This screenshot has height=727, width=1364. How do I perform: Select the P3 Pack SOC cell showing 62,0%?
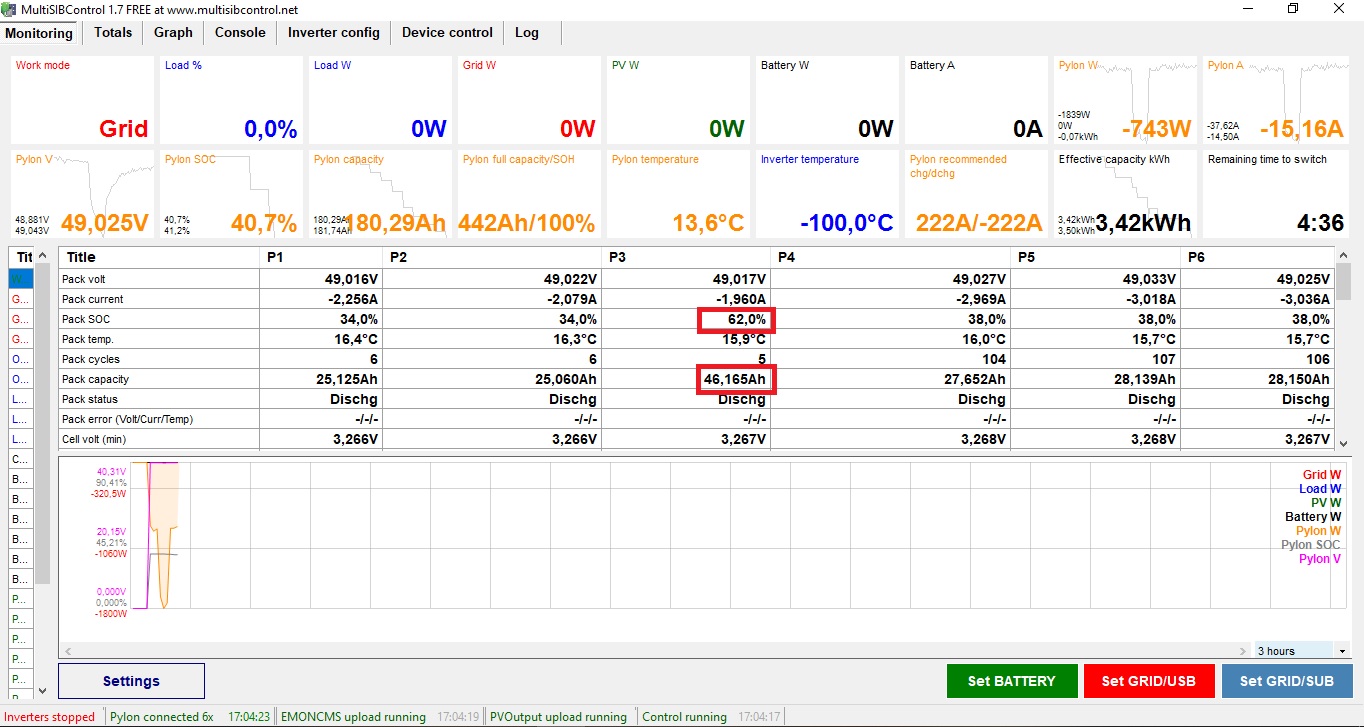coord(736,319)
